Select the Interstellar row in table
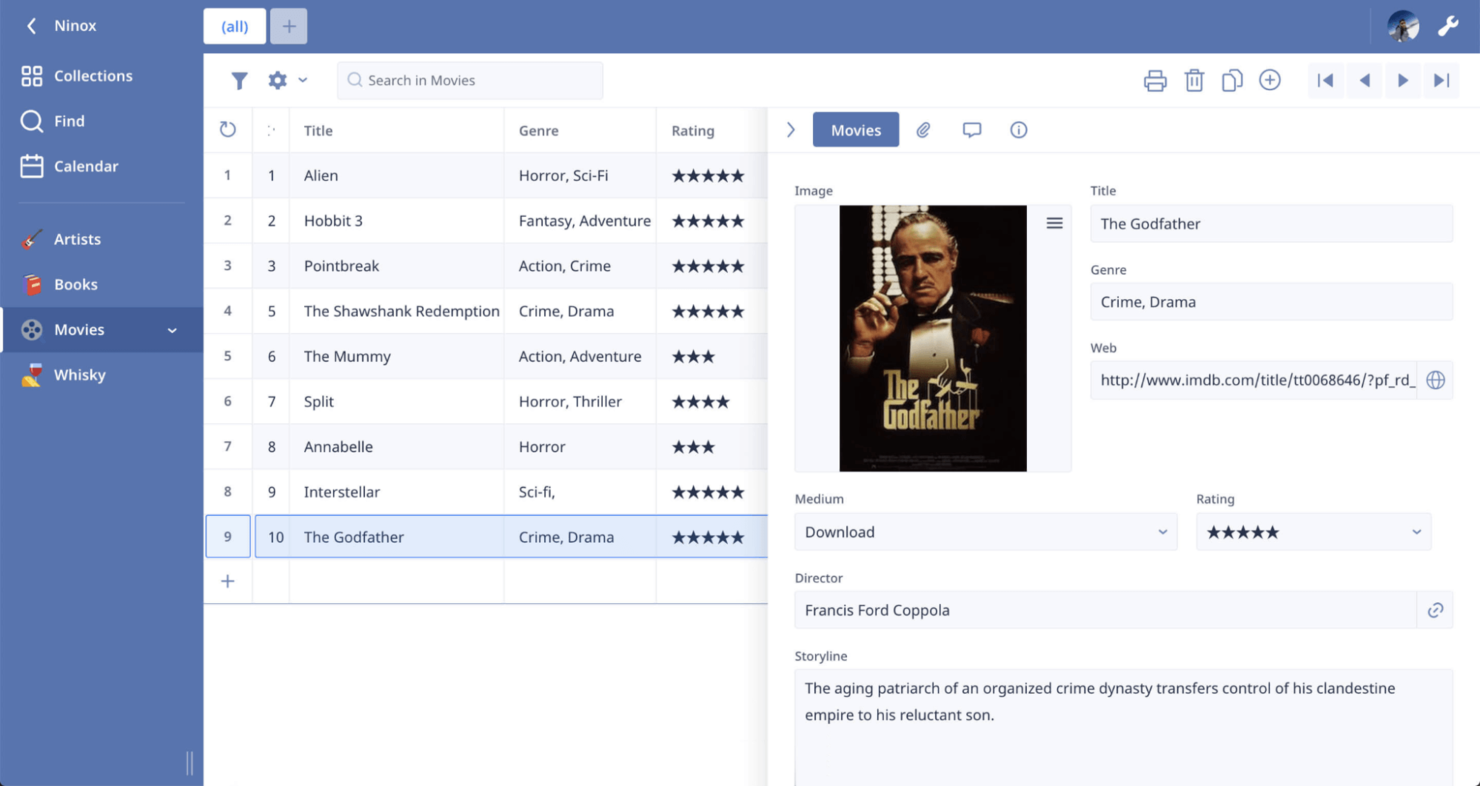This screenshot has height=786, width=1480. click(342, 492)
